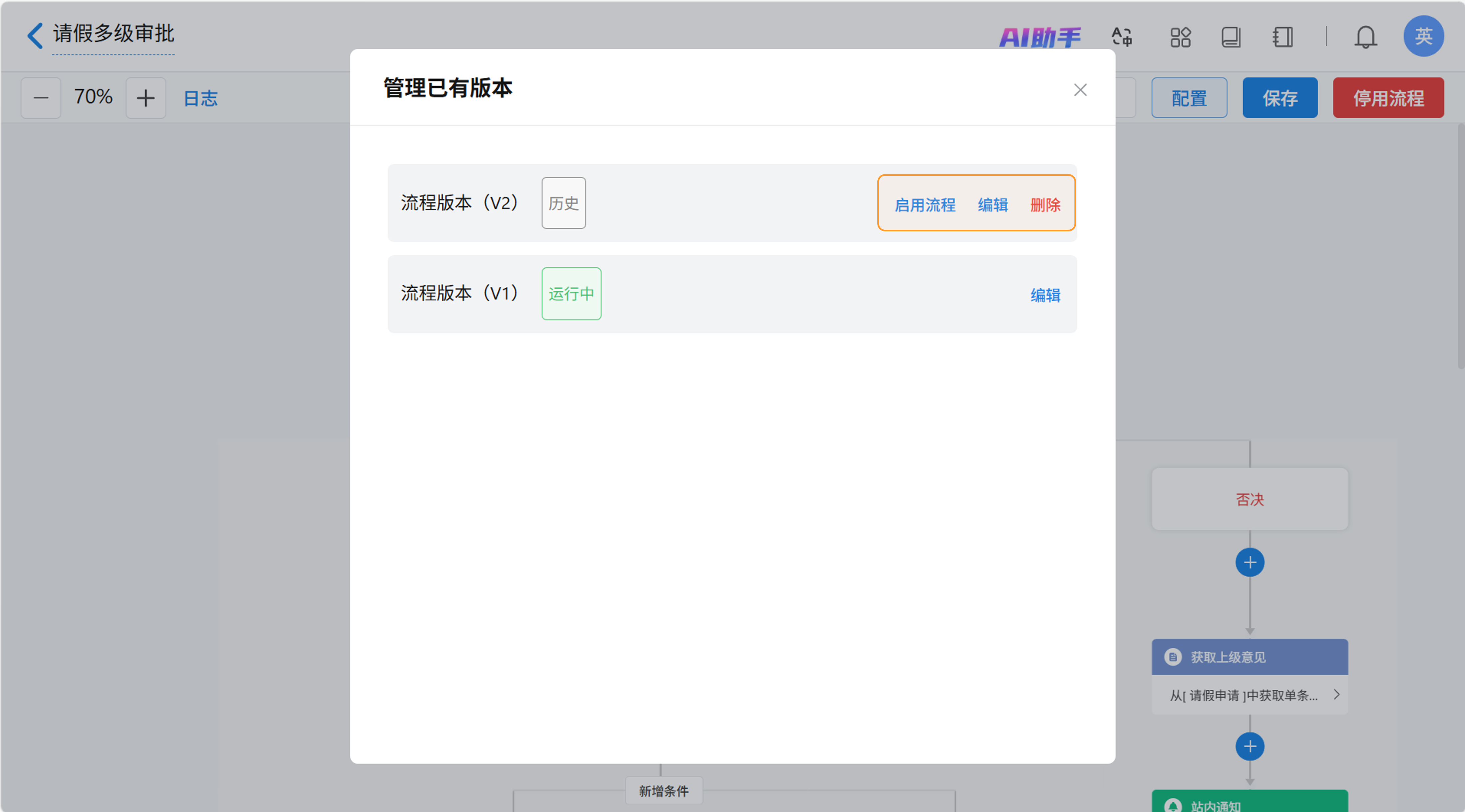The height and width of the screenshot is (812, 1465).
Task: Click the zoom out minus button
Action: click(x=41, y=98)
